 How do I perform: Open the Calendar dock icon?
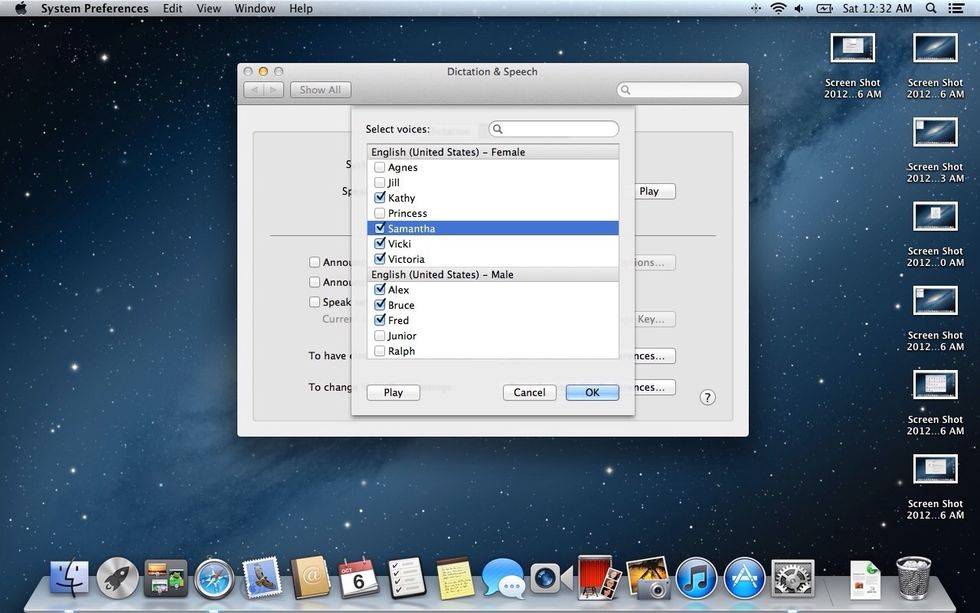click(358, 578)
